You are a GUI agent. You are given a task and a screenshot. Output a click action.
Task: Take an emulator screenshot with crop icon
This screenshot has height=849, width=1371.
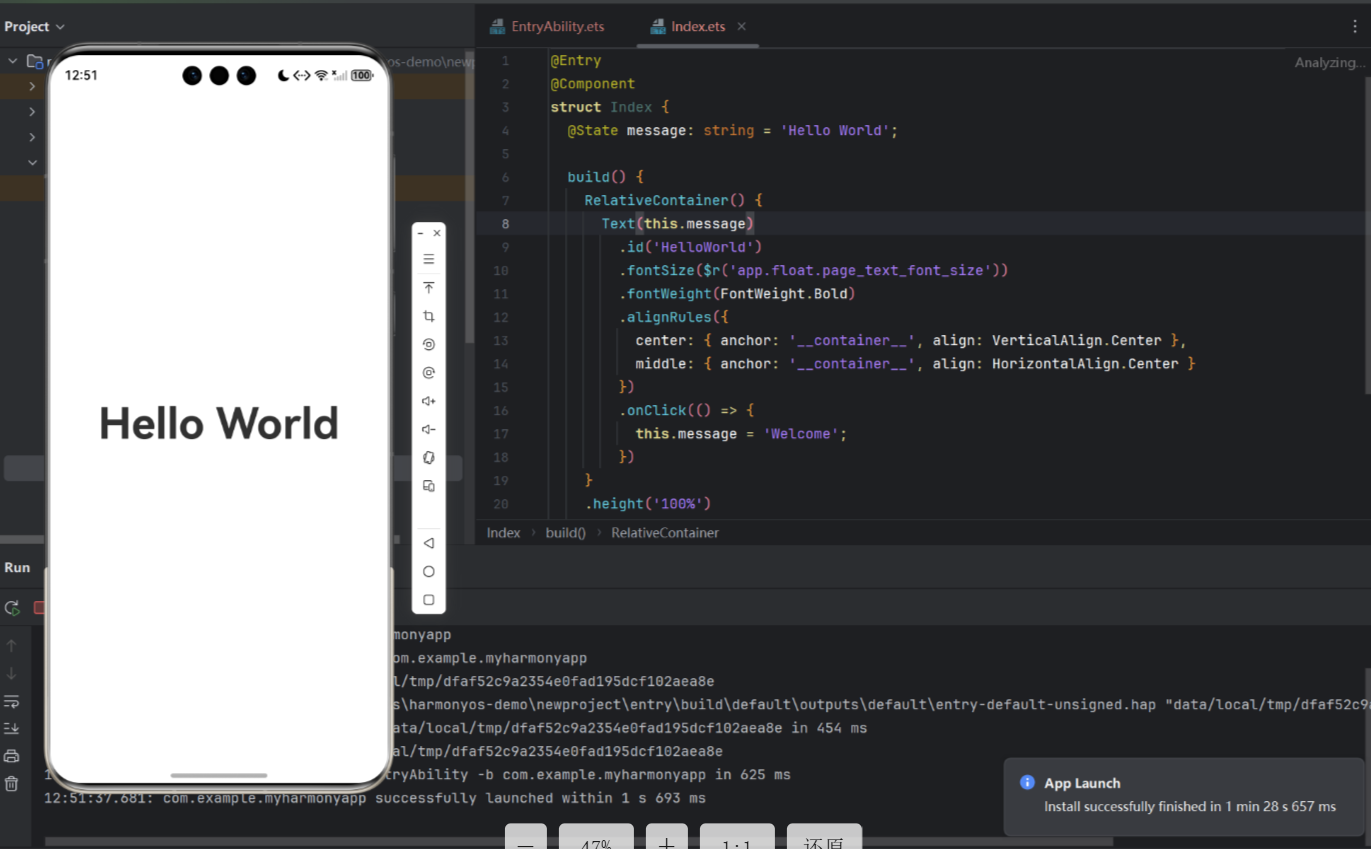pos(429,316)
